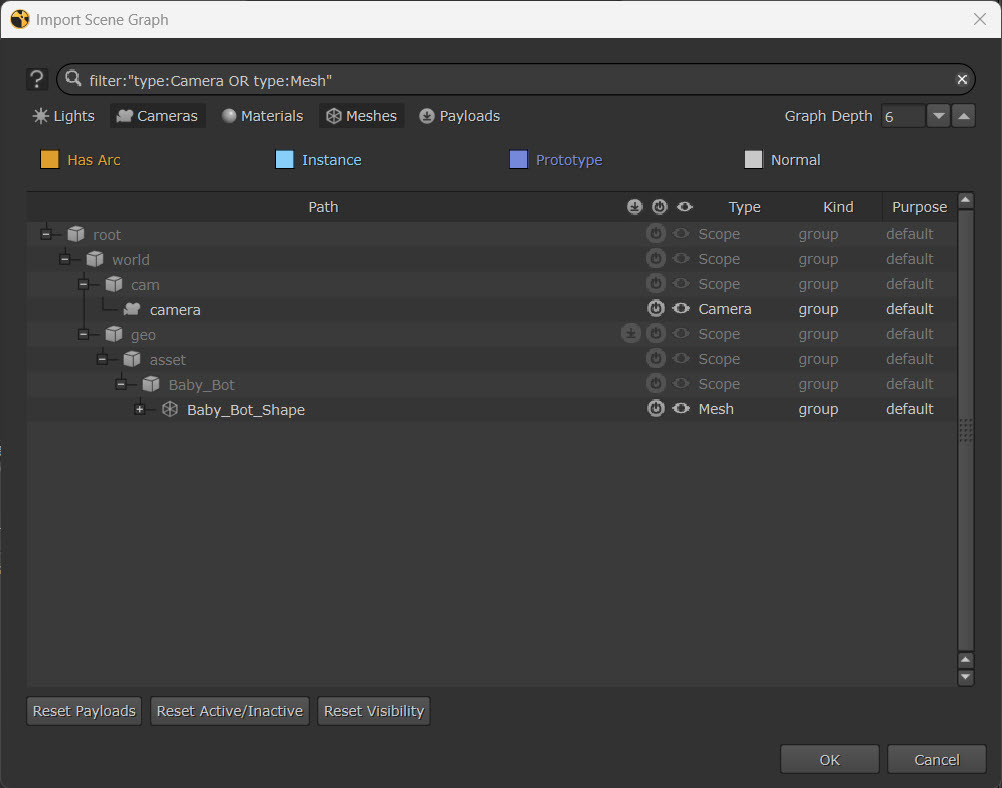Toggle visibility of the camera item
Image resolution: width=1002 pixels, height=788 pixels.
point(681,309)
